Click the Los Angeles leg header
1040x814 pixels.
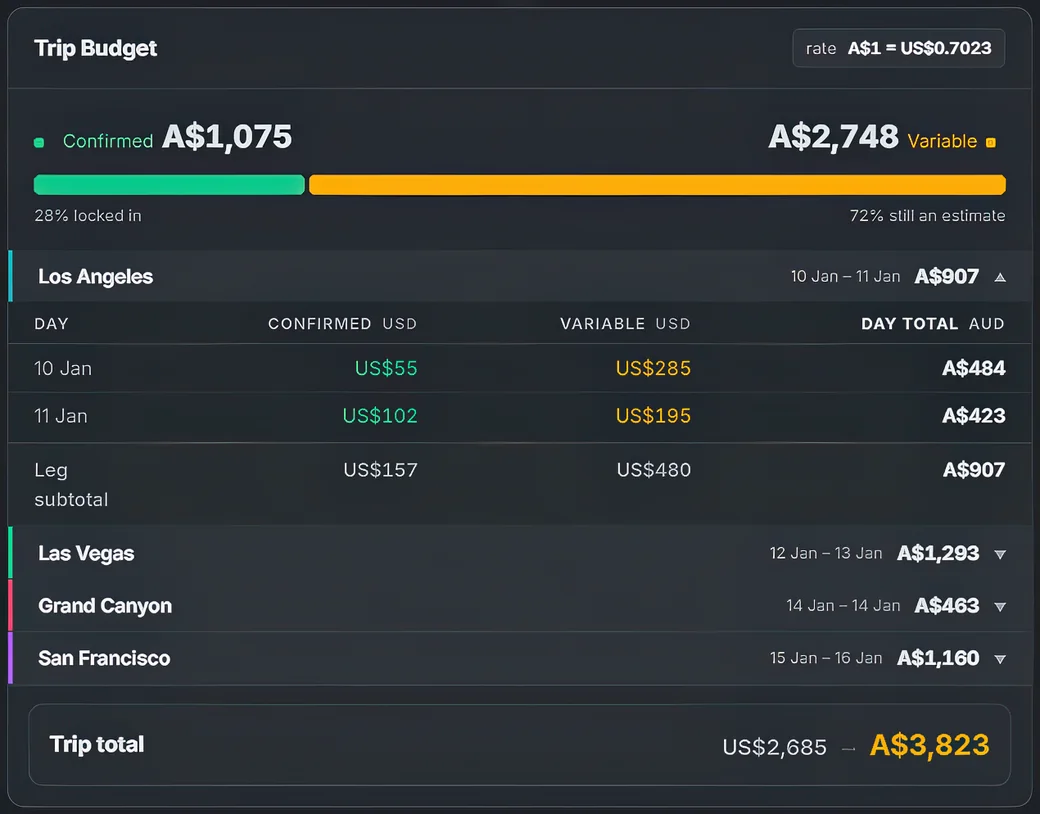tap(520, 276)
